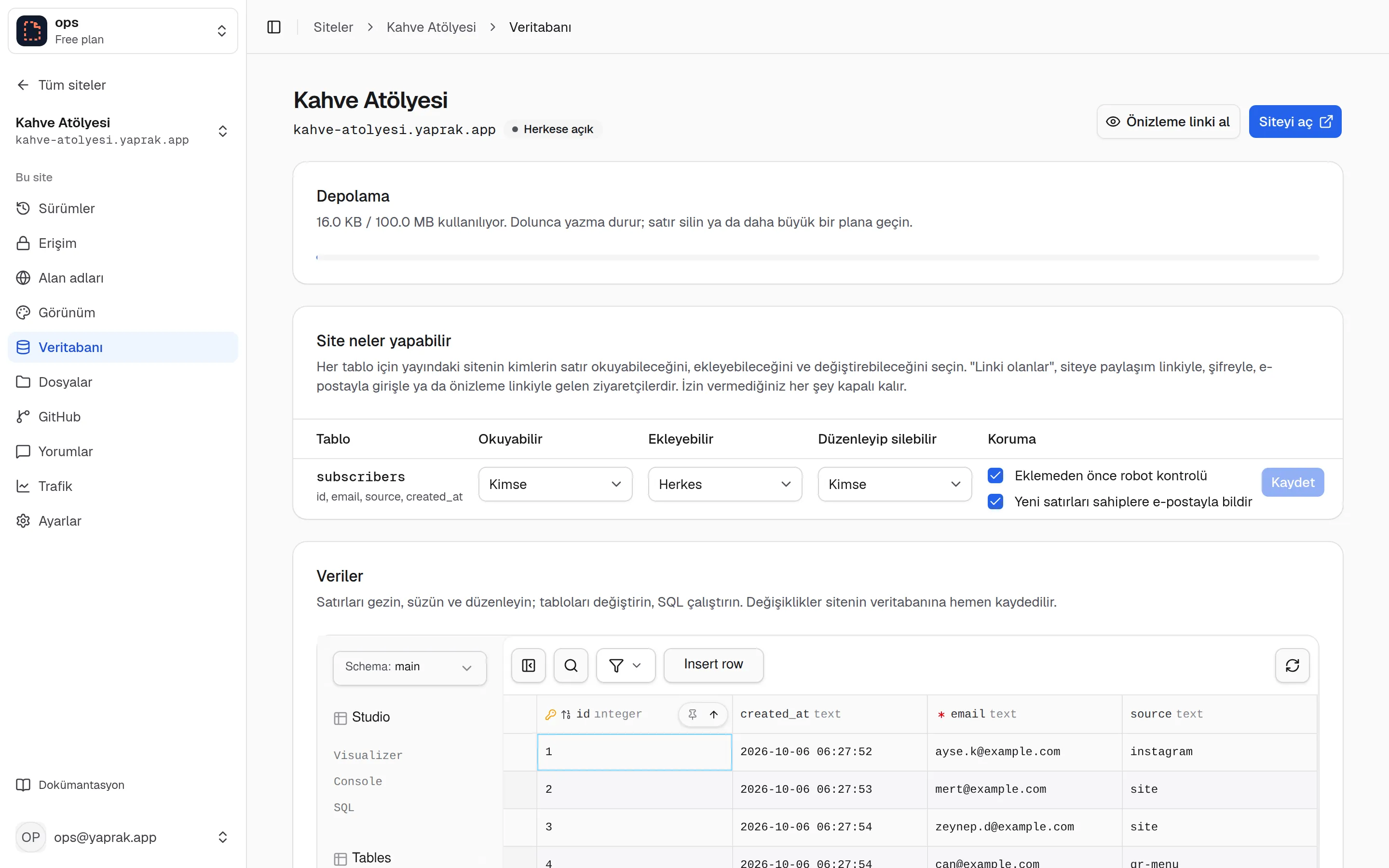The width and height of the screenshot is (1389, 868).
Task: Uncheck Eklemeden önce robot kontrolü
Action: [x=995, y=475]
